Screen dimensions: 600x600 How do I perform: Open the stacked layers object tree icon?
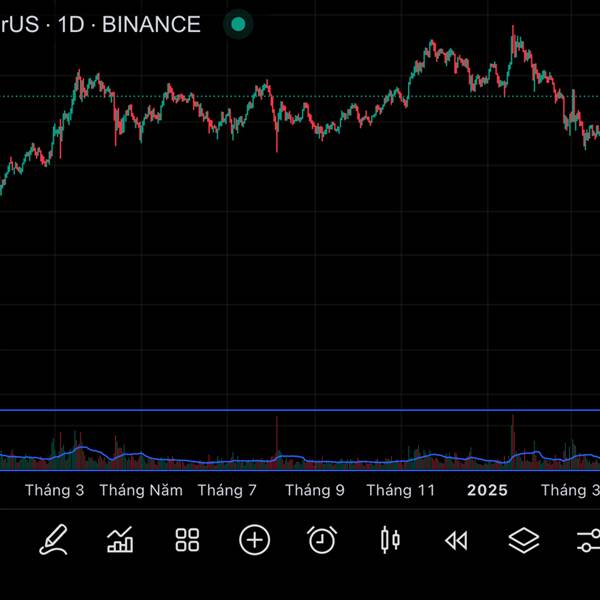(x=523, y=540)
